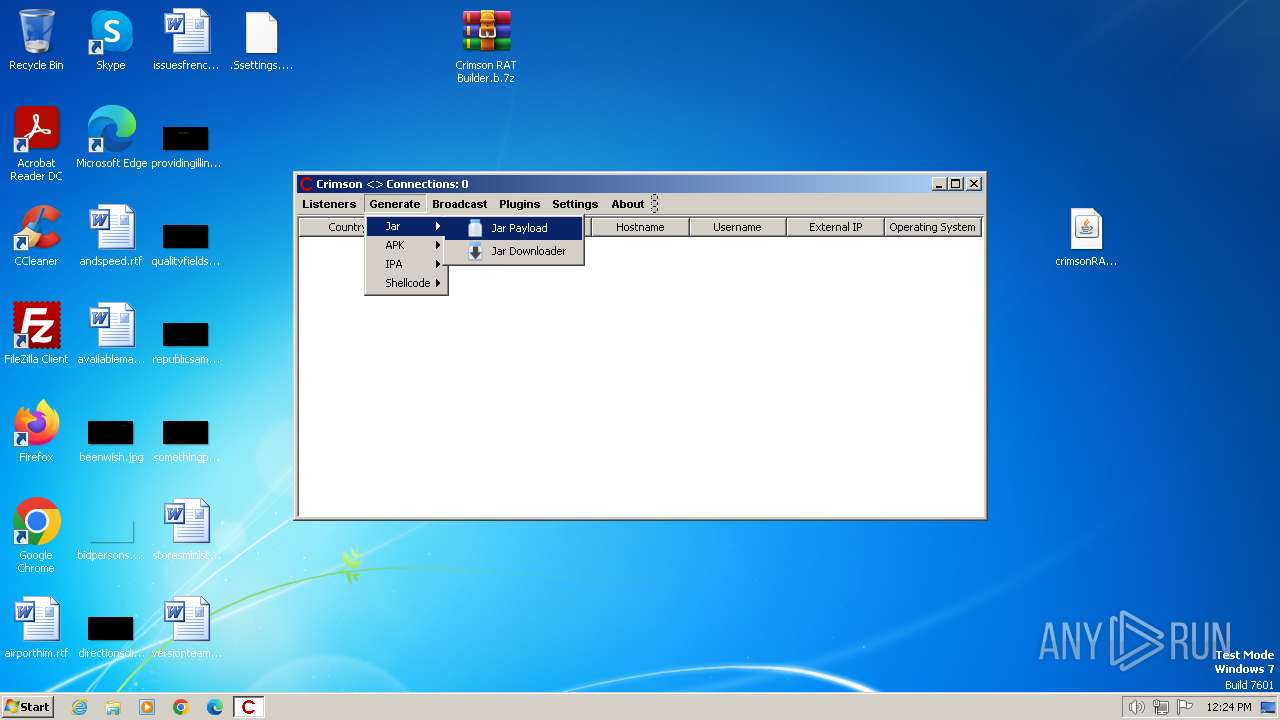The image size is (1280, 720).
Task: Click the 12:24 PM system clock
Action: click(1229, 707)
